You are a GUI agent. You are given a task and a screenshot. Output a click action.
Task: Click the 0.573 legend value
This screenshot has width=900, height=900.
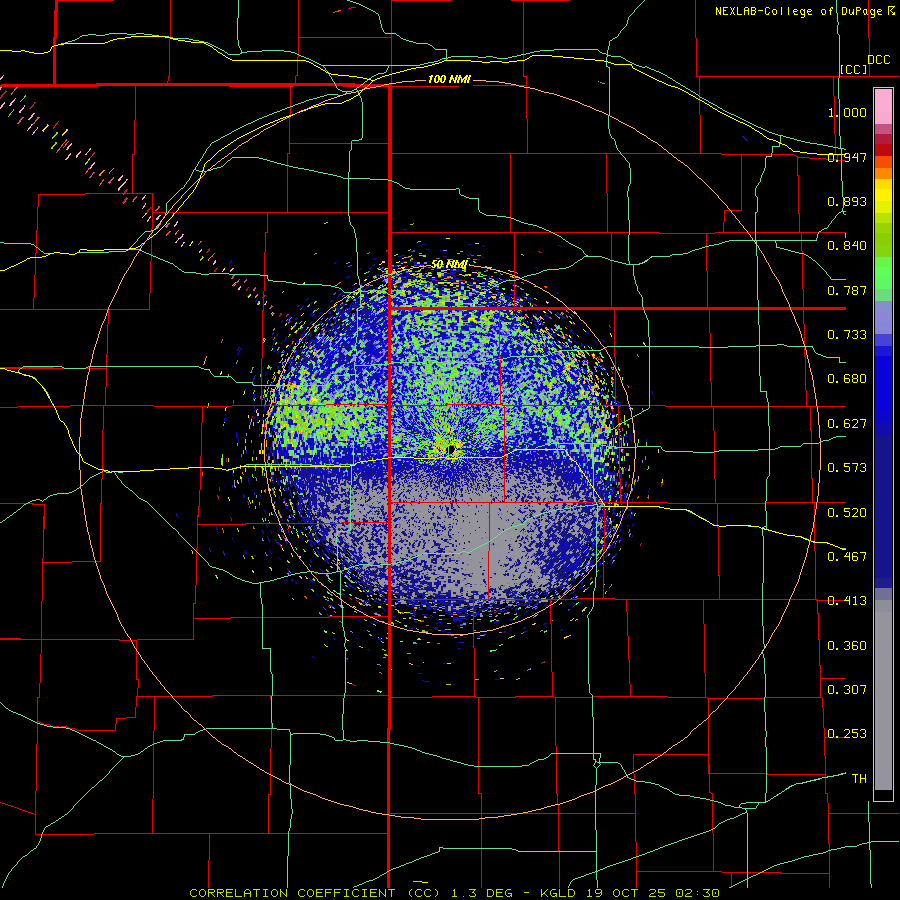point(847,468)
